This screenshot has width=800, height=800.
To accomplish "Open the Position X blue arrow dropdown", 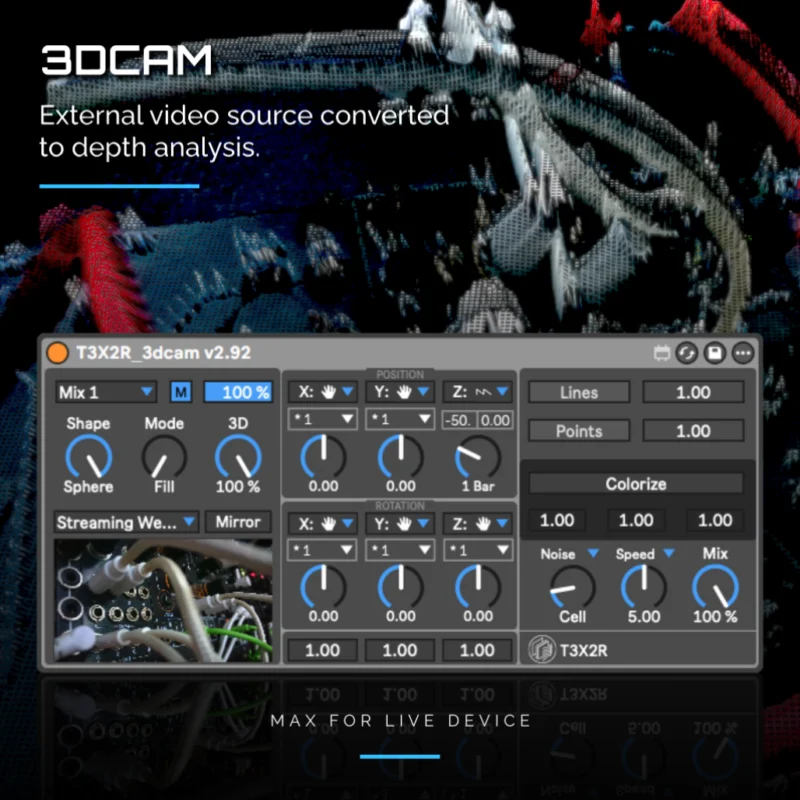I will tap(347, 392).
